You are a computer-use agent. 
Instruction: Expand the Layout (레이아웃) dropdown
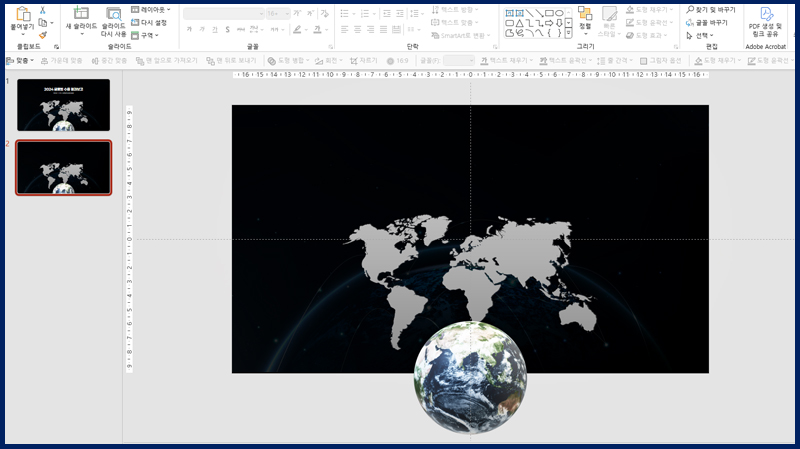click(x=151, y=10)
